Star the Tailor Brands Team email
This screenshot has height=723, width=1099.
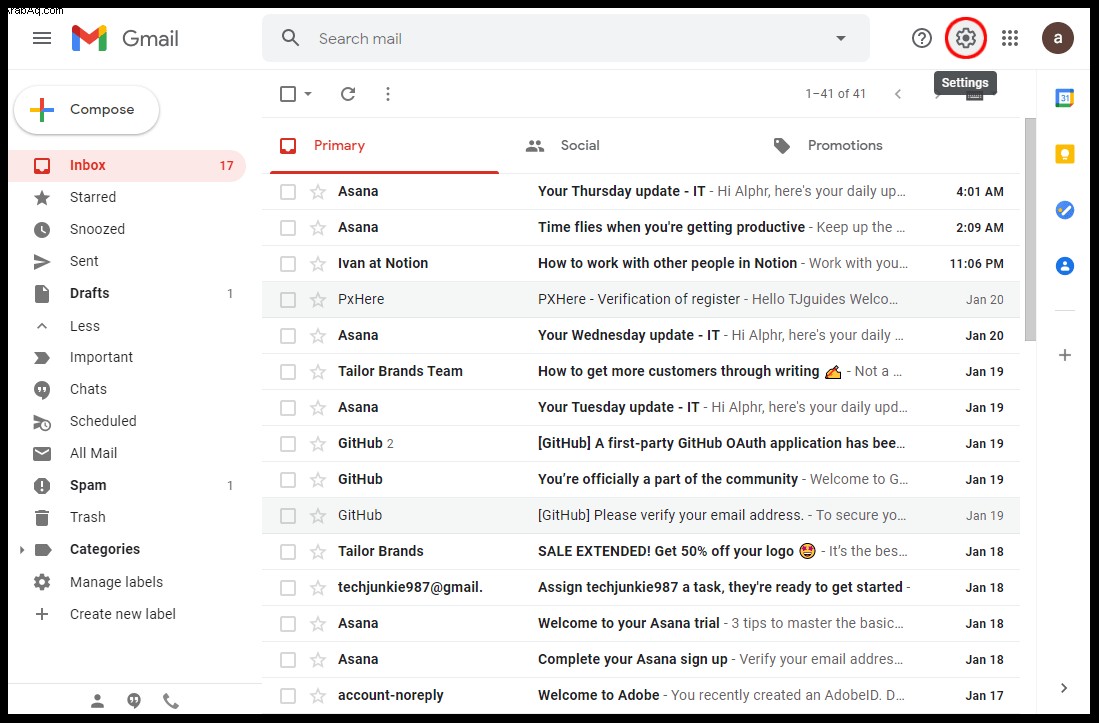coord(318,371)
